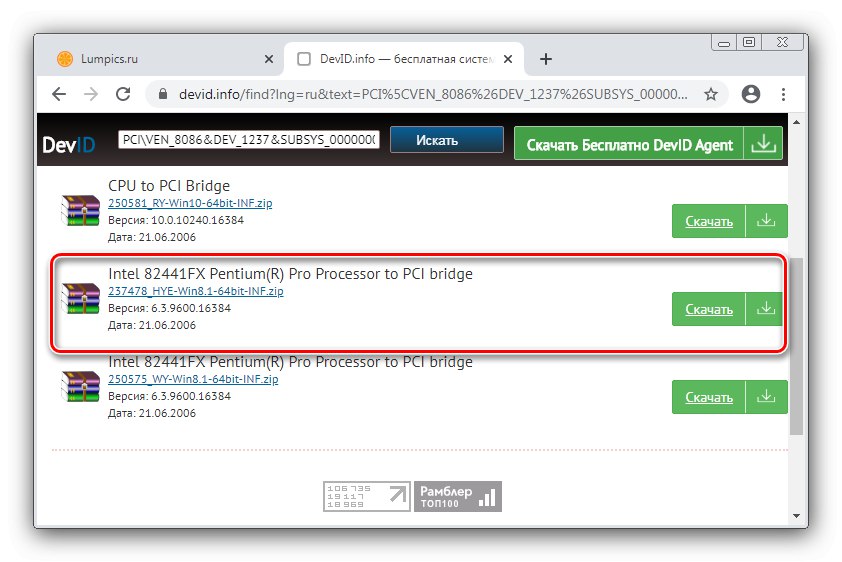Close the Lumpics.ru tab

(269, 59)
